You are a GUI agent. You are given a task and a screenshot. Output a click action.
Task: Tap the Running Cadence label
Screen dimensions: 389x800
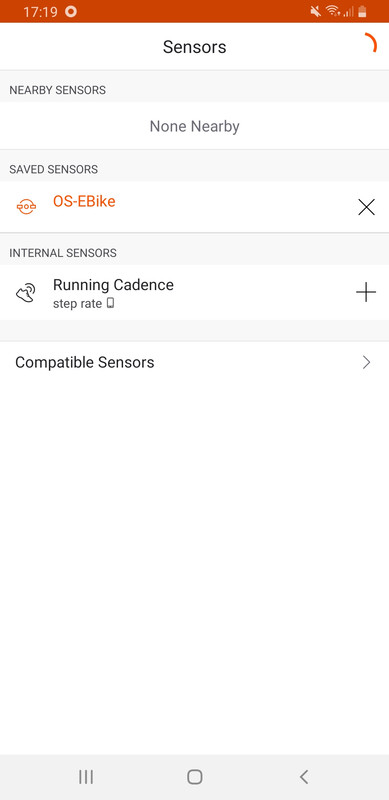tap(113, 285)
